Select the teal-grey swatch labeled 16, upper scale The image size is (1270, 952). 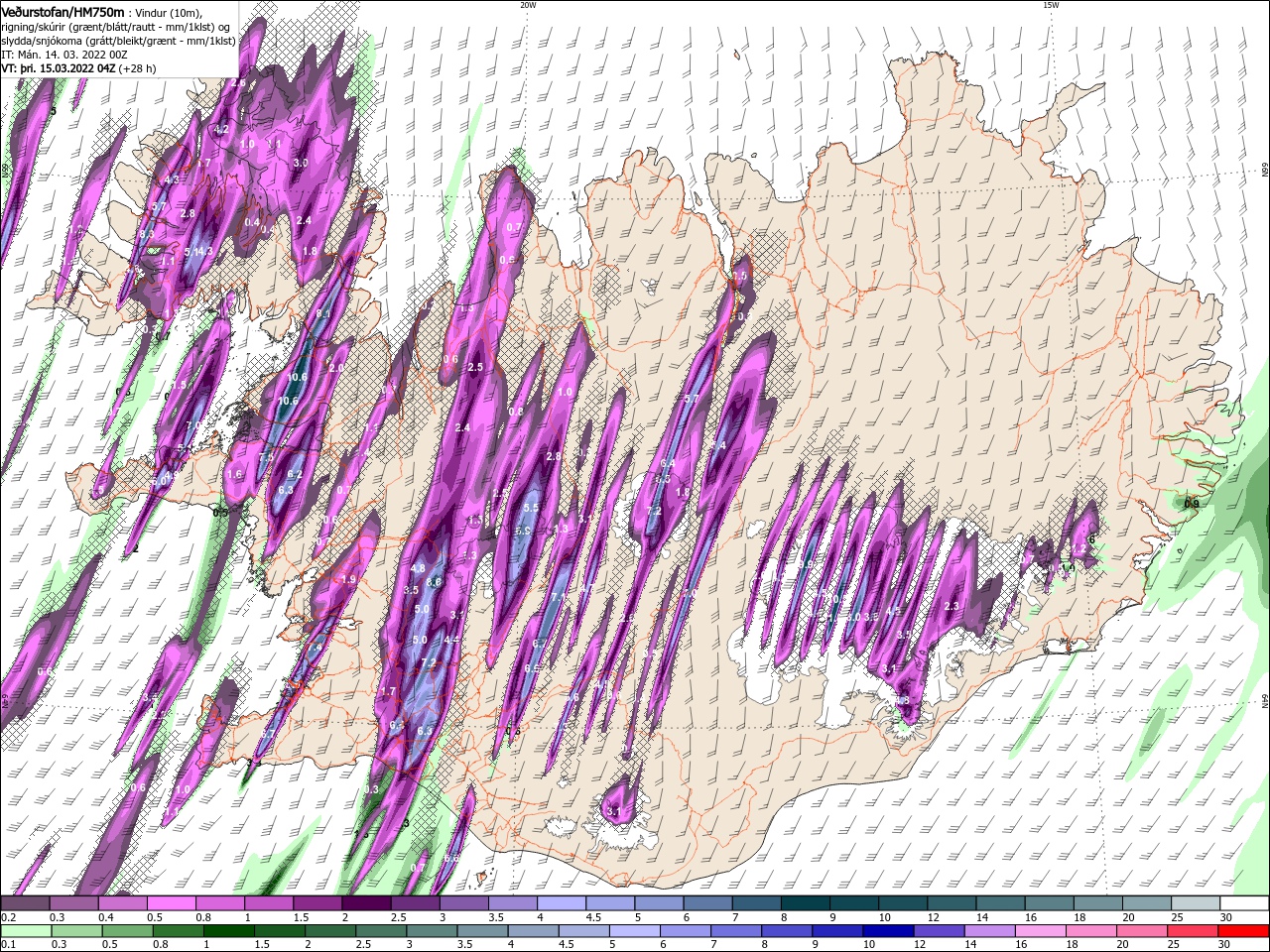click(x=1050, y=903)
